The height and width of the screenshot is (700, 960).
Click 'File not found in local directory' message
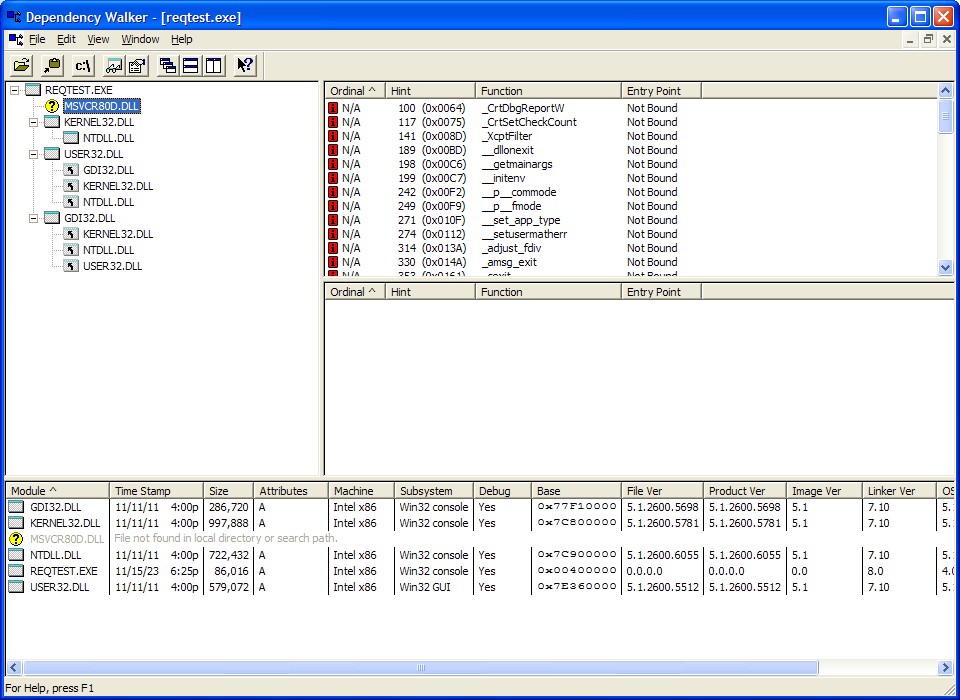(226, 538)
